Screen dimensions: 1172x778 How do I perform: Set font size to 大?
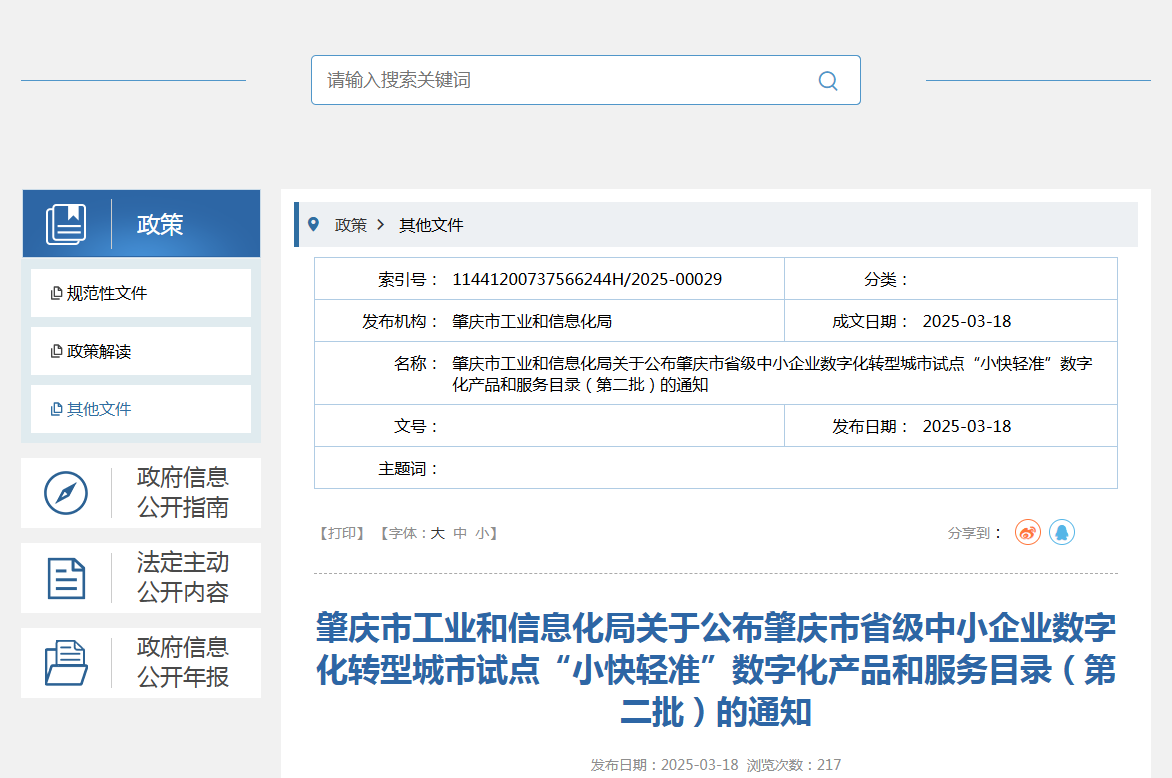437,534
